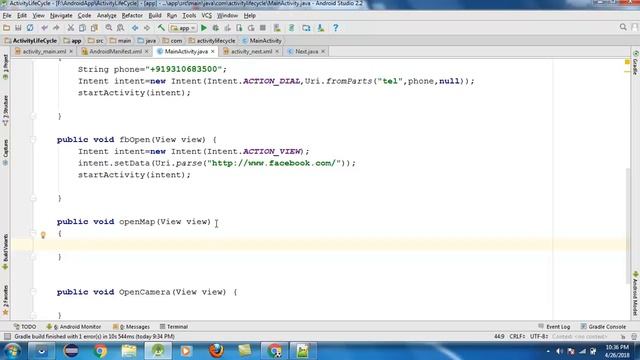The height and width of the screenshot is (360, 640).
Task: Click the Find magnifier icon
Action: pyautogui.click(x=109, y=28)
